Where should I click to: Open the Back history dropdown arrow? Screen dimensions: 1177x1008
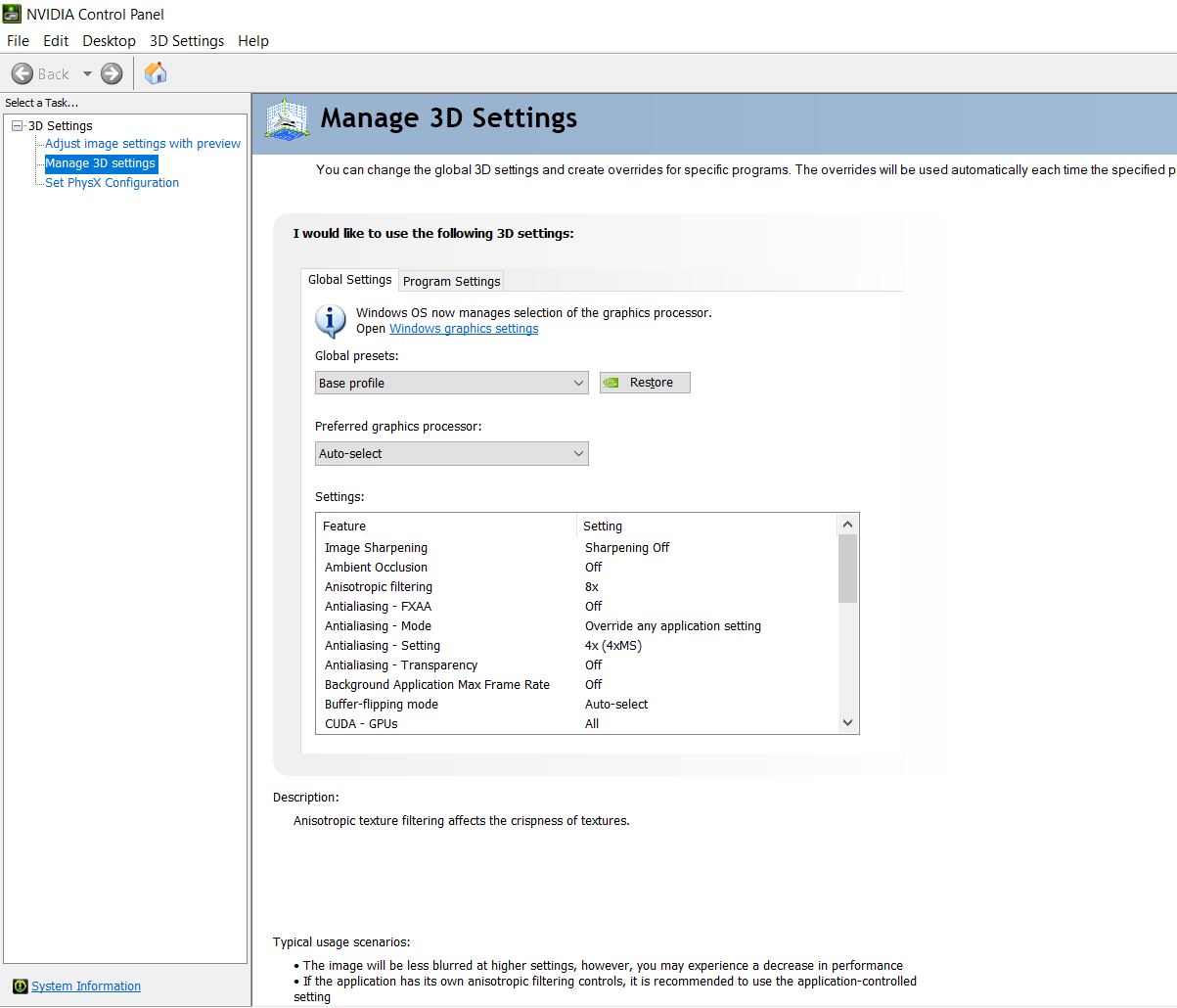86,73
